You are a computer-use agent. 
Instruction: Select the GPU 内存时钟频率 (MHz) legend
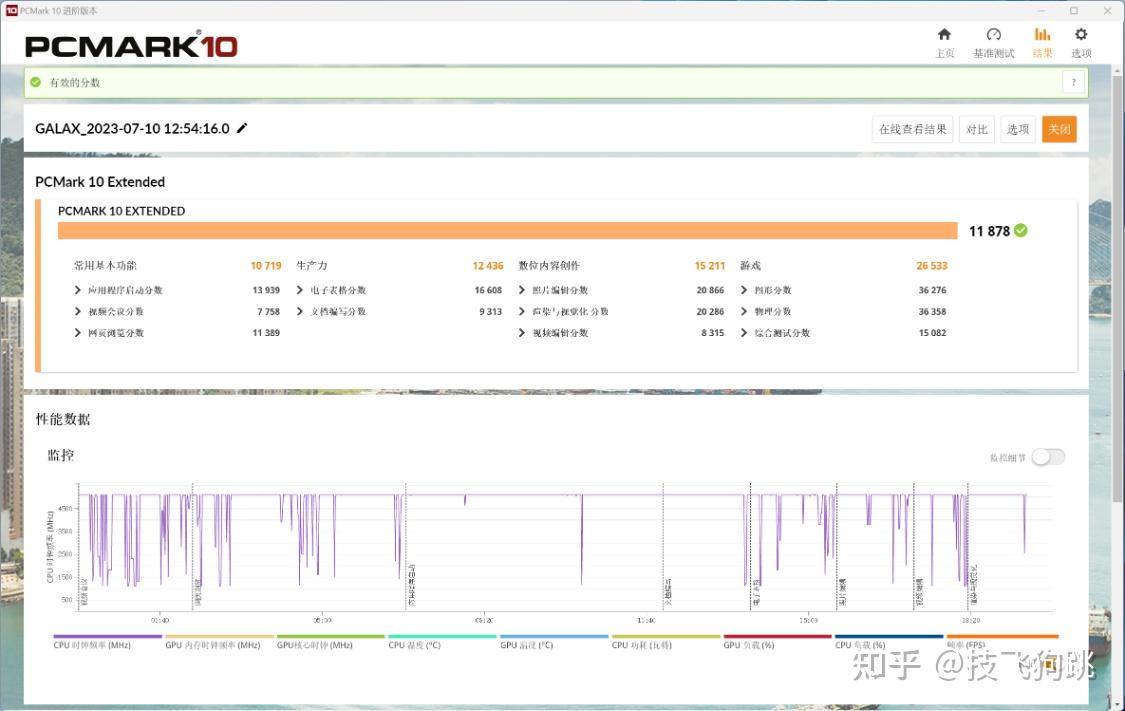pyautogui.click(x=220, y=642)
